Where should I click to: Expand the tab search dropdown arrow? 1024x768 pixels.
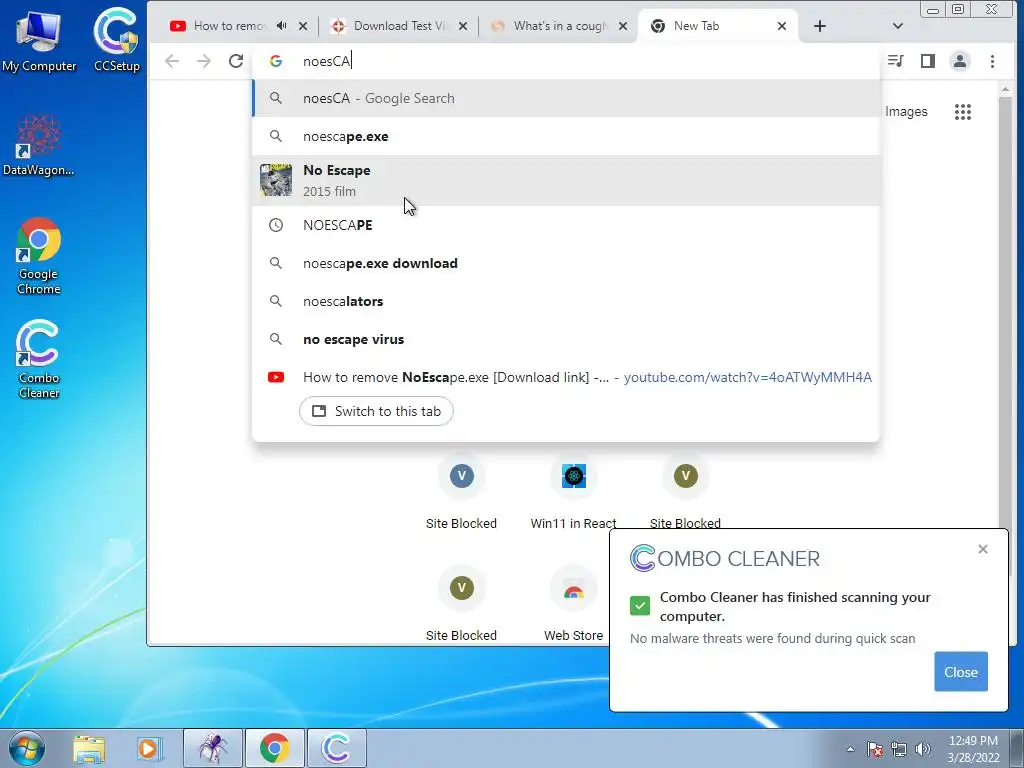898,26
